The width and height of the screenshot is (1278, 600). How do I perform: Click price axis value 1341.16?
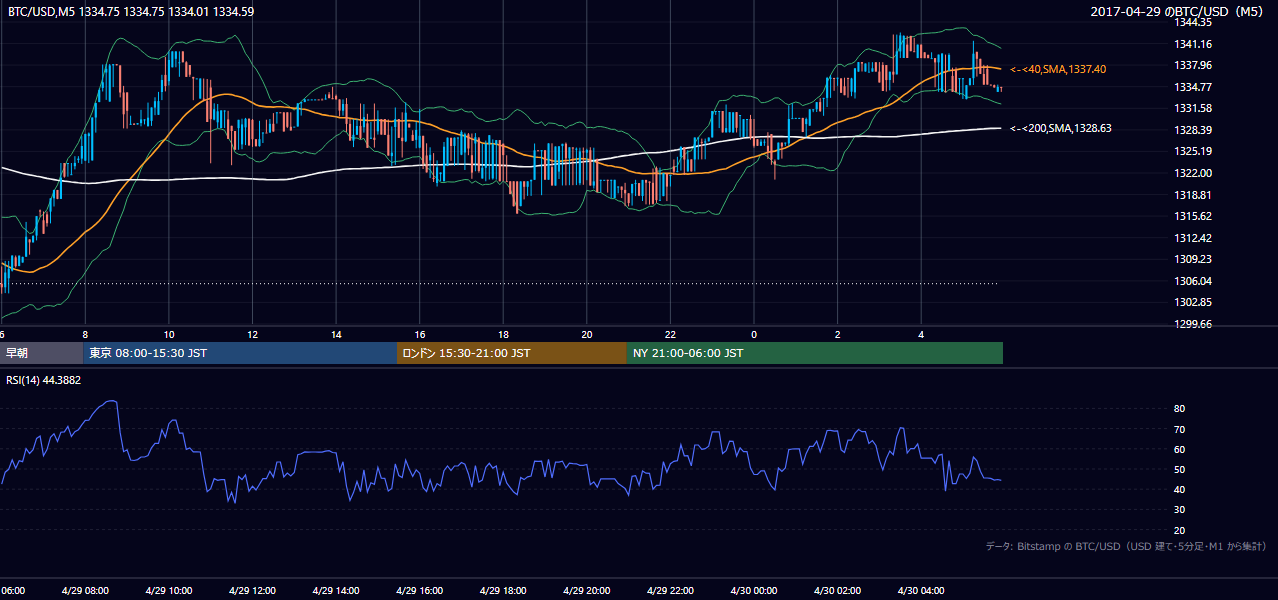[x=1194, y=44]
